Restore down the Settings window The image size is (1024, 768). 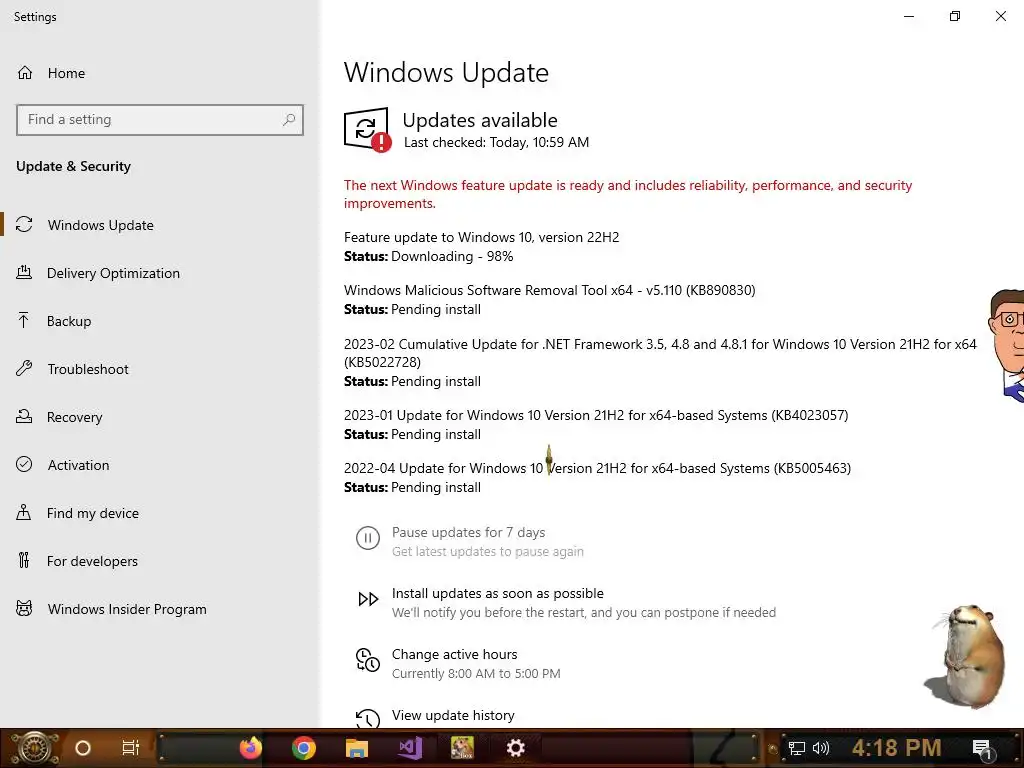tap(955, 16)
